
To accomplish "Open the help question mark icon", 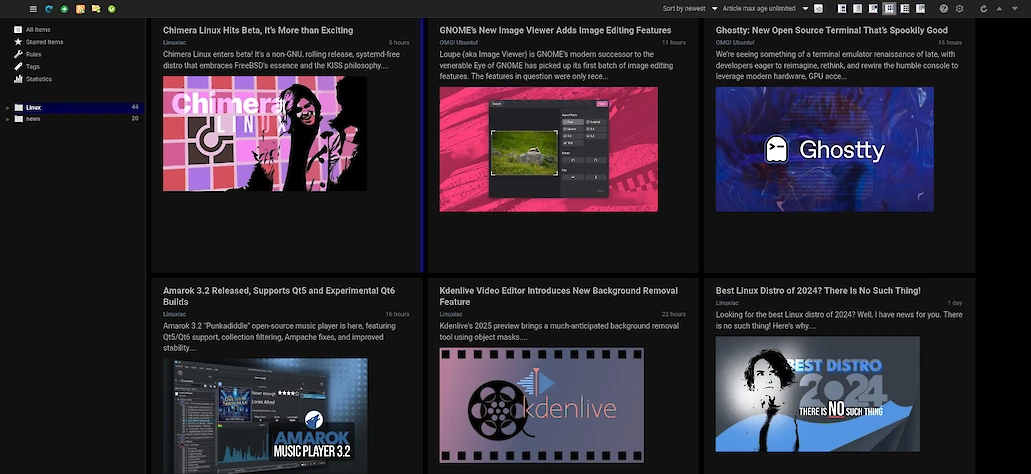I will (944, 9).
